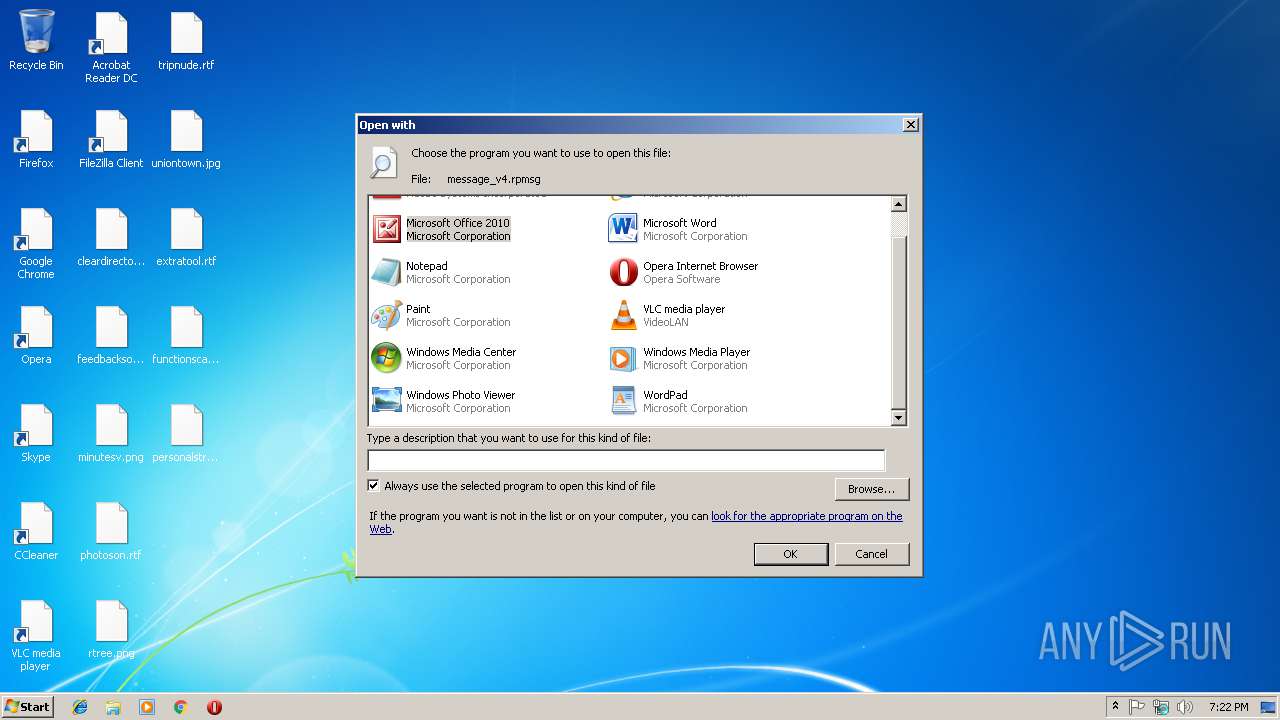
Task: Open Action Center flag tray icon
Action: pos(1137,707)
